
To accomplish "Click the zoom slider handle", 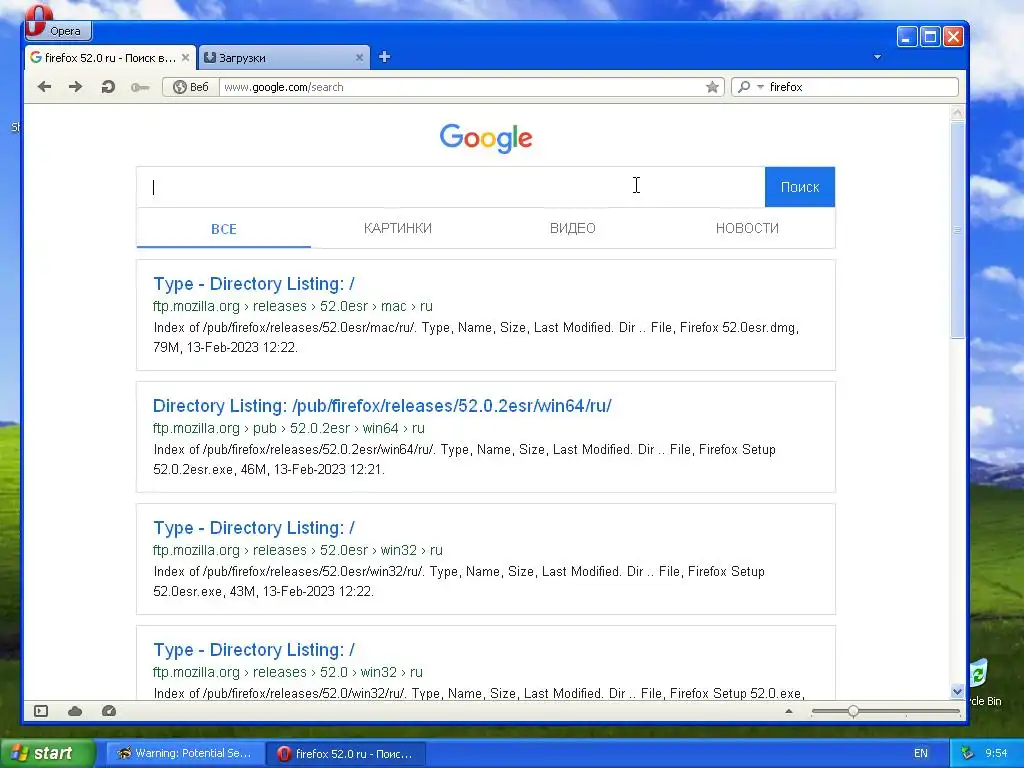I will 853,711.
